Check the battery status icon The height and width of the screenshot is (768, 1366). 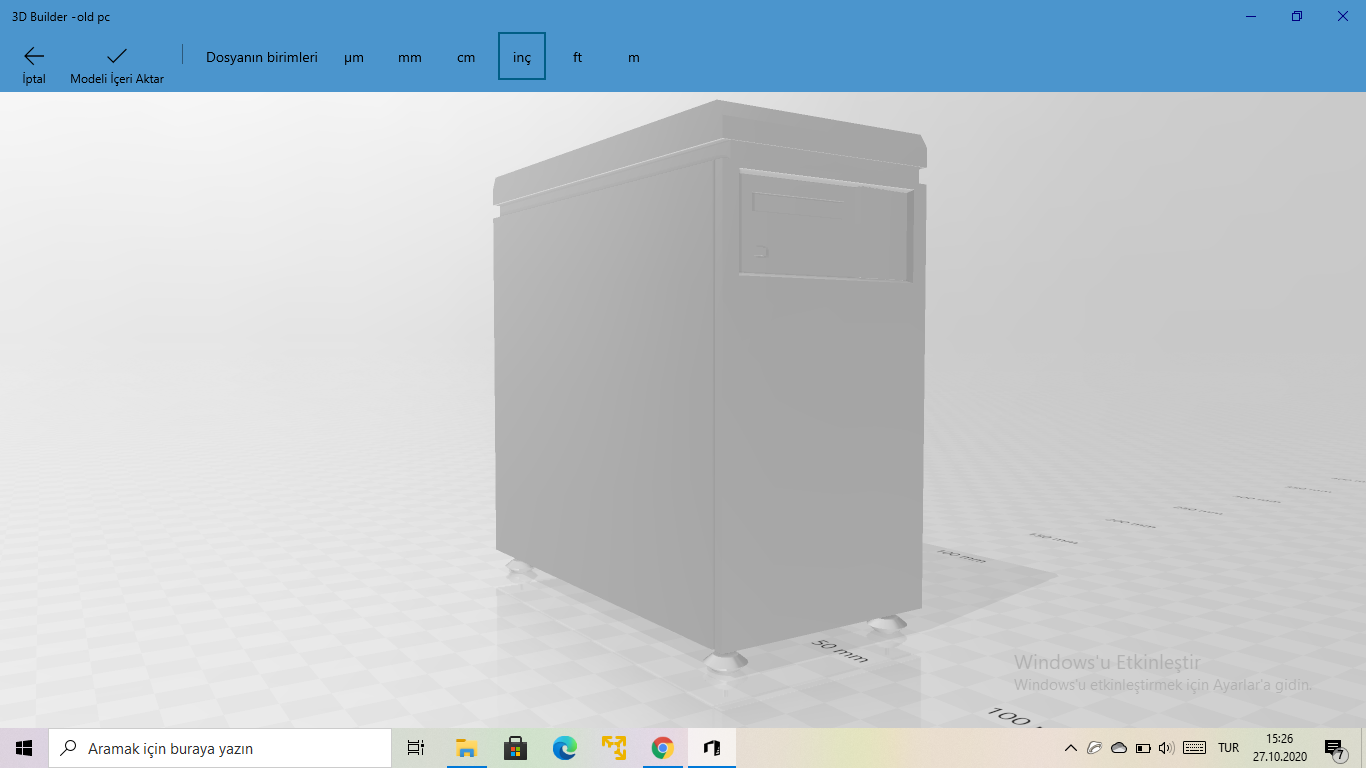tap(1143, 748)
